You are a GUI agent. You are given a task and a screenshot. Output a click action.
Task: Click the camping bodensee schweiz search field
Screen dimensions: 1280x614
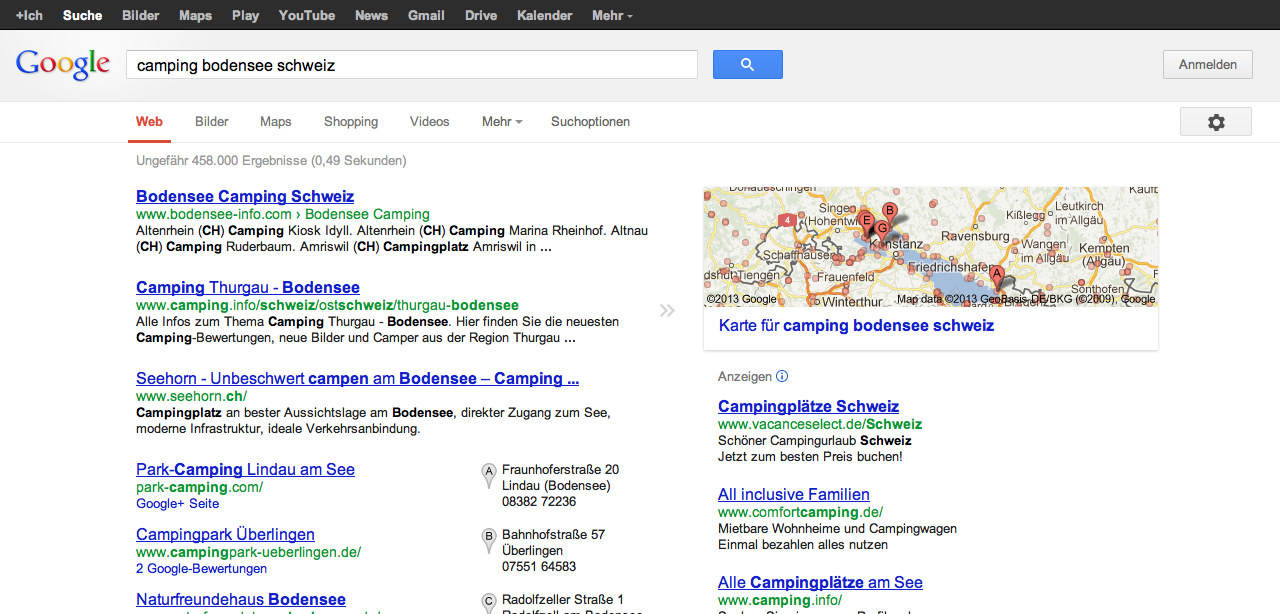click(x=410, y=65)
